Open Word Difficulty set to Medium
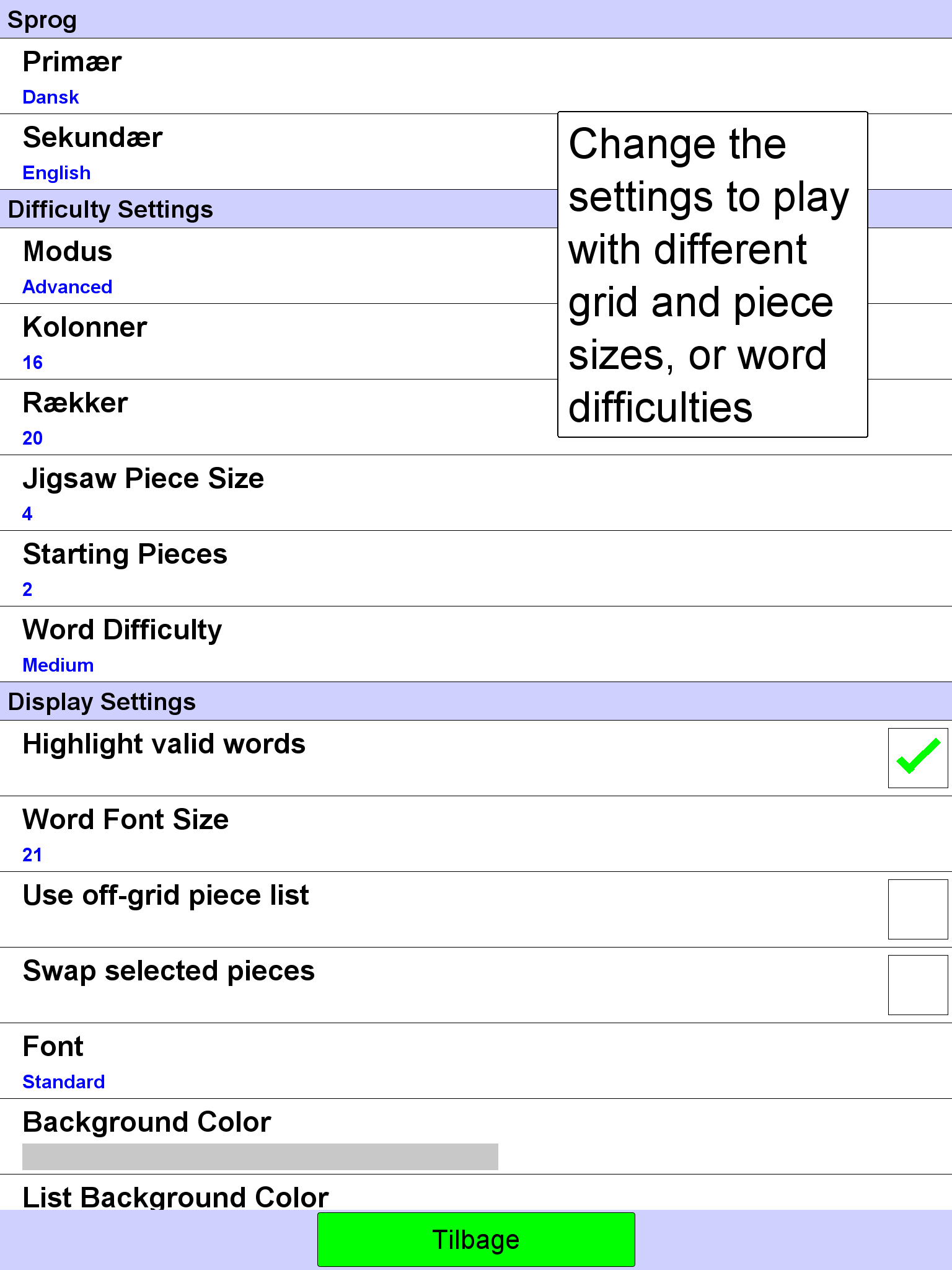 pos(476,644)
